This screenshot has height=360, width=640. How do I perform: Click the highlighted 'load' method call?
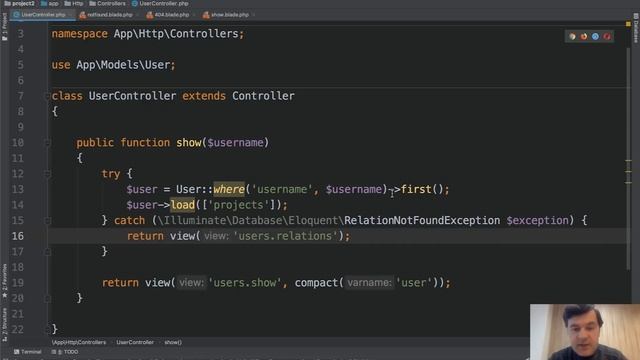coord(182,205)
